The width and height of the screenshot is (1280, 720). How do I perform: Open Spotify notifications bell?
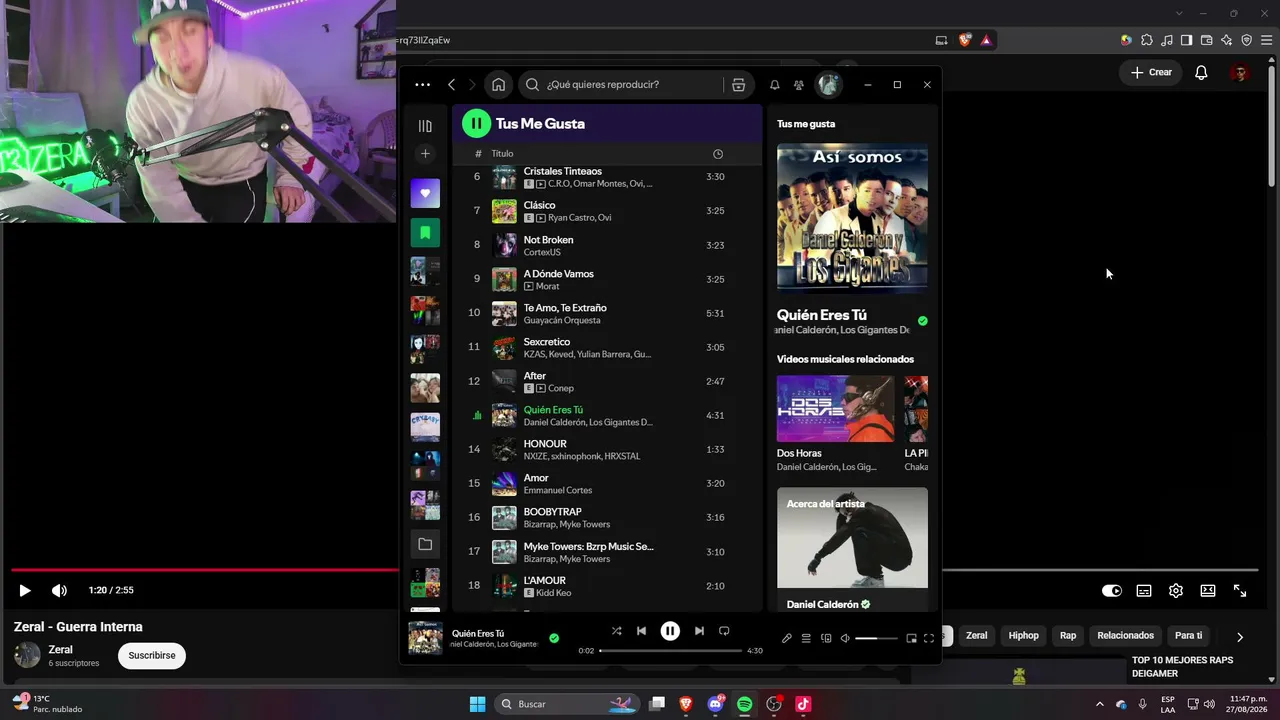point(775,85)
